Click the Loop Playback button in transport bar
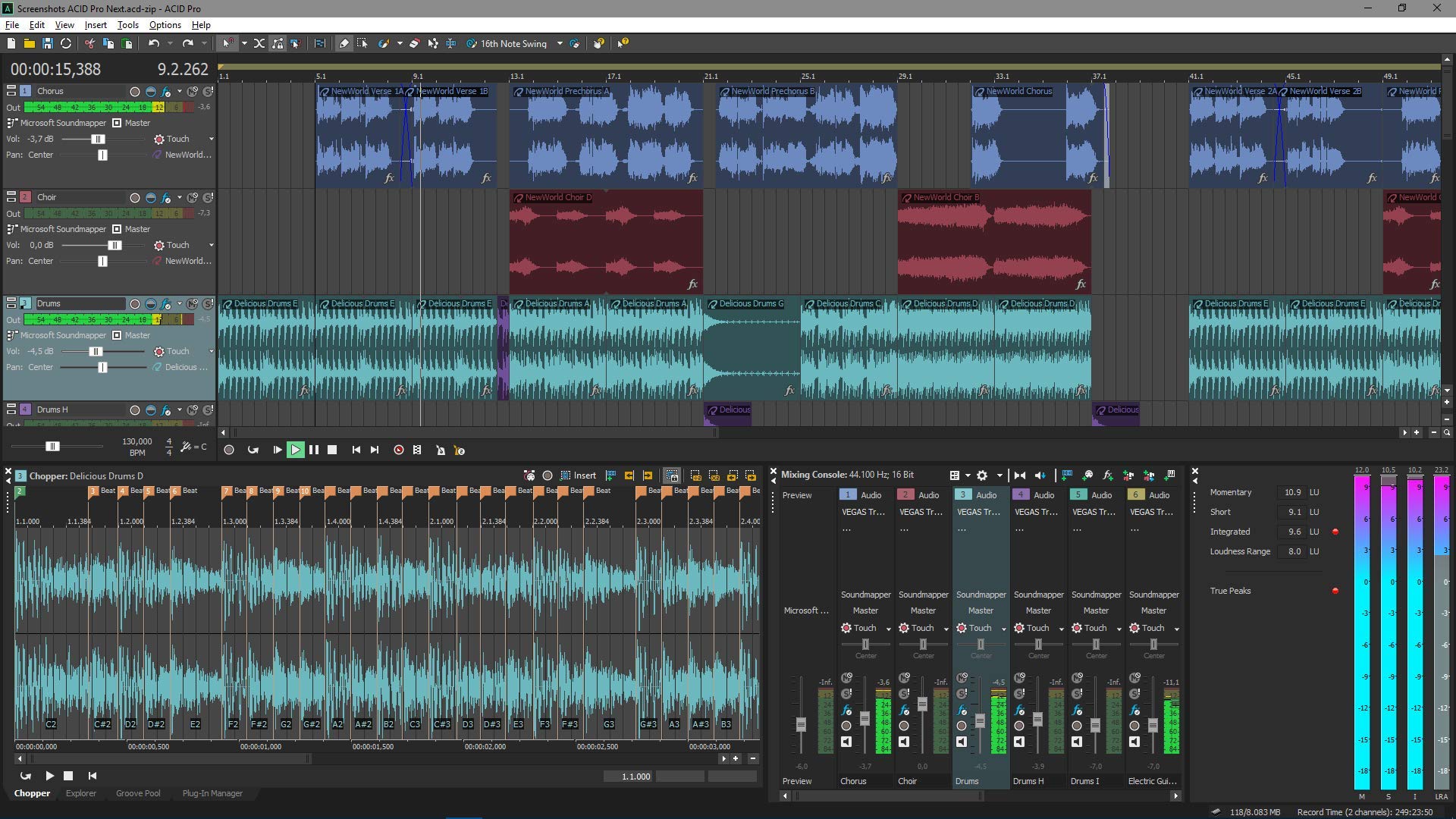Viewport: 1456px width, 819px height. (x=253, y=450)
